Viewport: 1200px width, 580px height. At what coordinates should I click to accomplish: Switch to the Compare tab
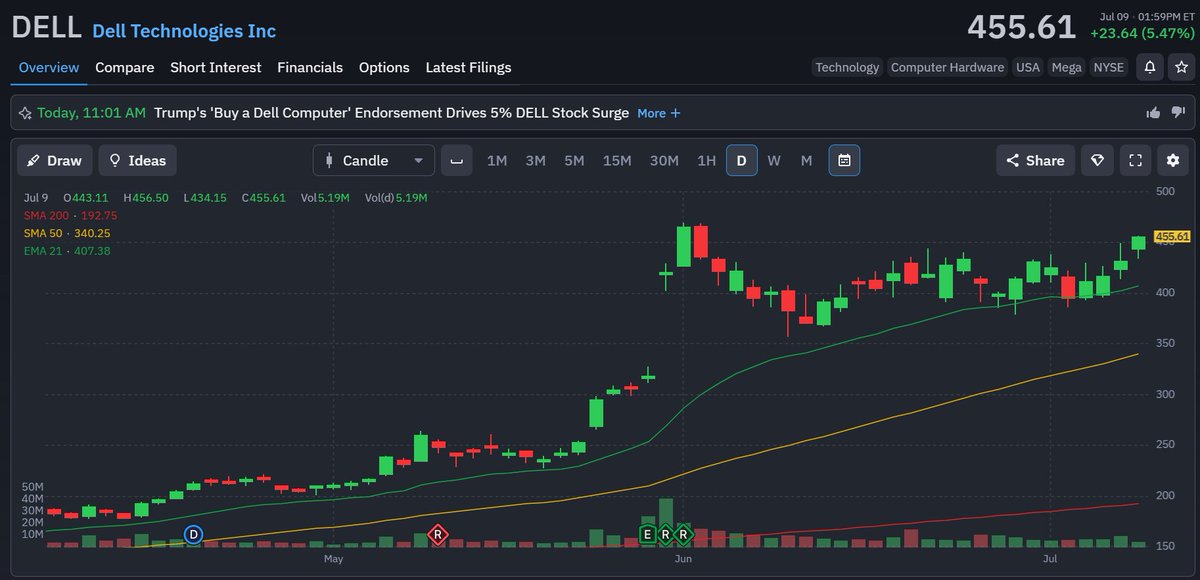click(x=125, y=68)
